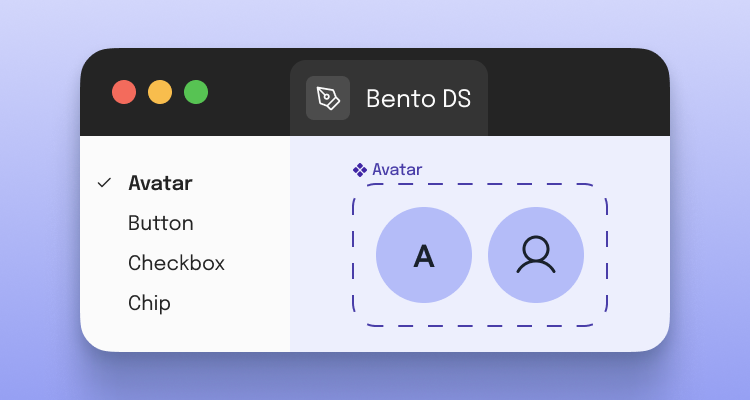The image size is (750, 400).
Task: Select Chip in the component list
Action: (x=149, y=303)
